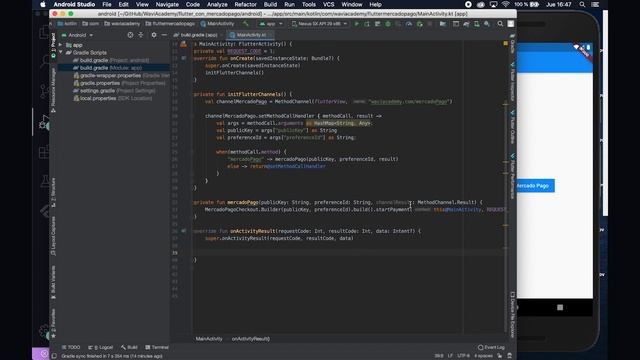The image size is (640, 360).
Task: Open the TODO tool window
Action: click(71, 347)
